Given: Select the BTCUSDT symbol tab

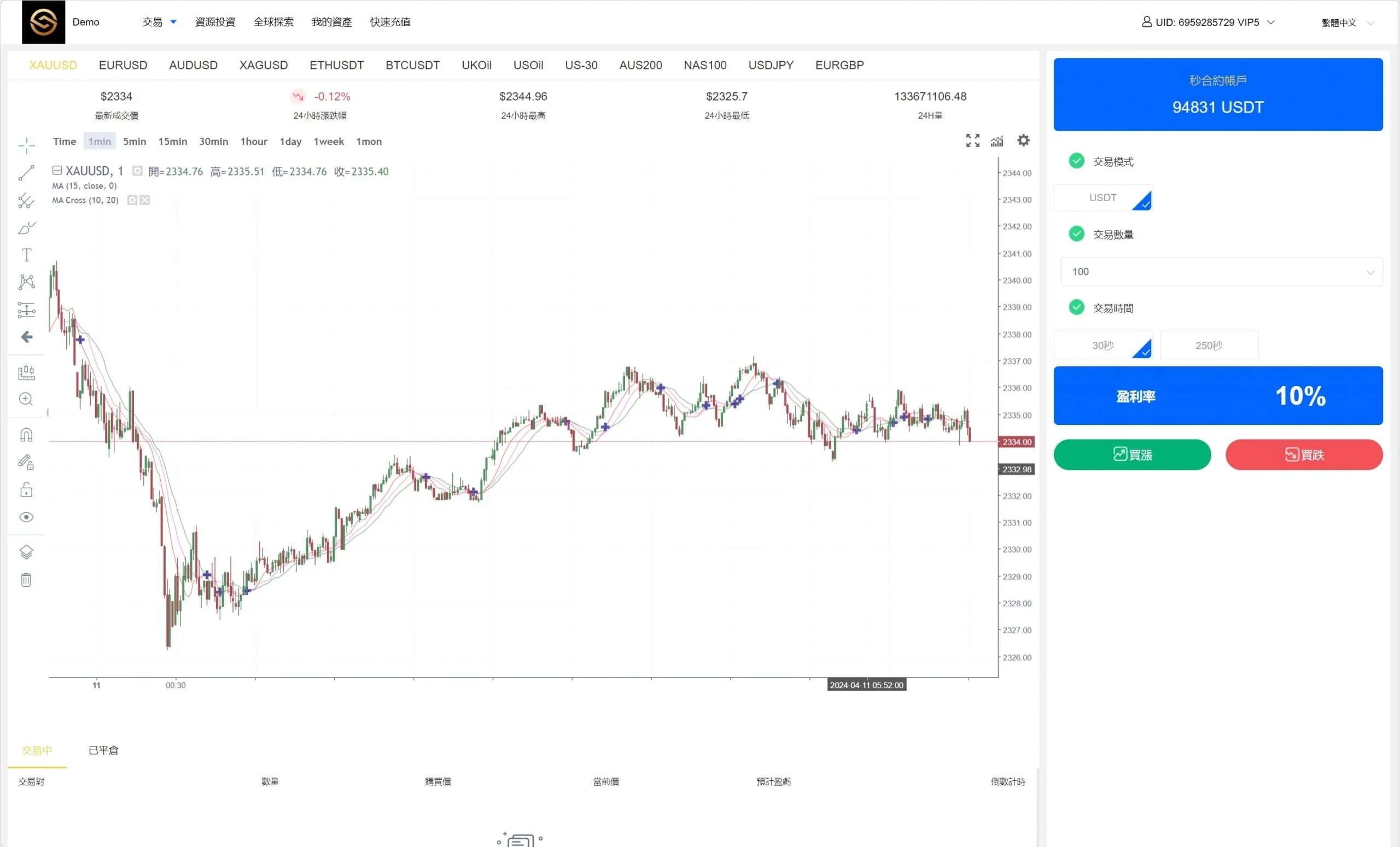Looking at the screenshot, I should 412,65.
